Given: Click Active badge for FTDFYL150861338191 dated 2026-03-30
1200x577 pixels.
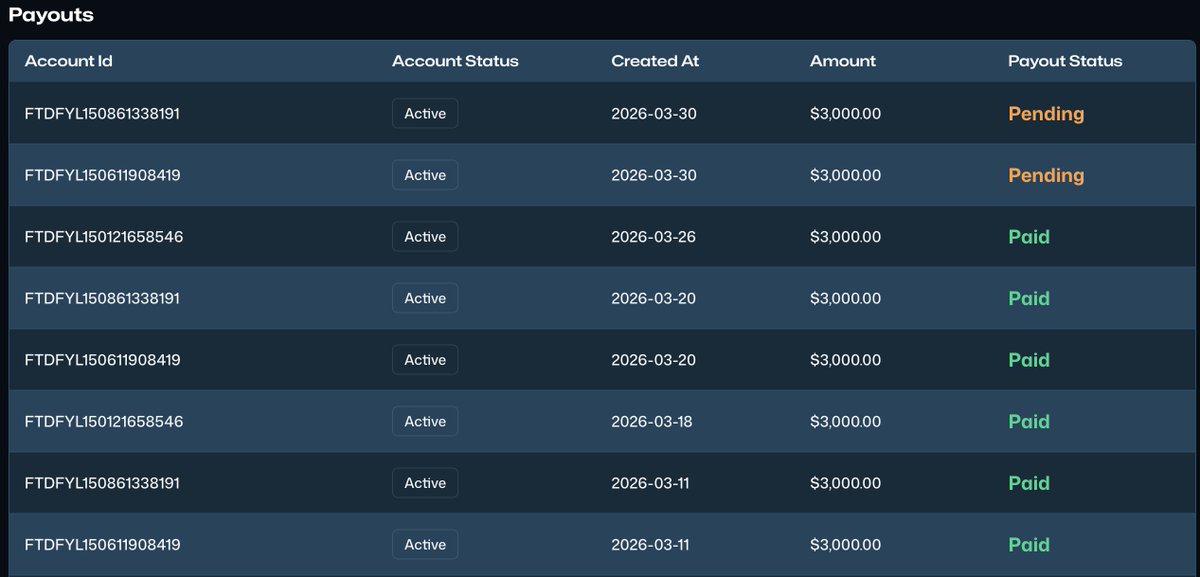Looking at the screenshot, I should pos(425,114).
